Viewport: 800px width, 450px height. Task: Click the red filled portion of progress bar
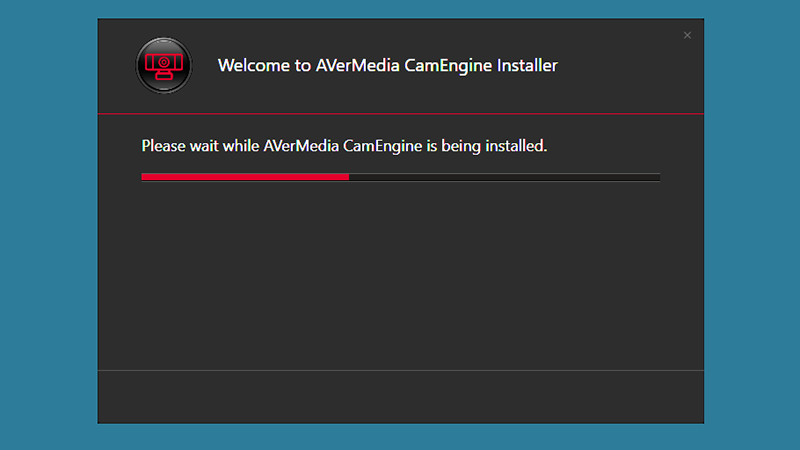[x=245, y=177]
